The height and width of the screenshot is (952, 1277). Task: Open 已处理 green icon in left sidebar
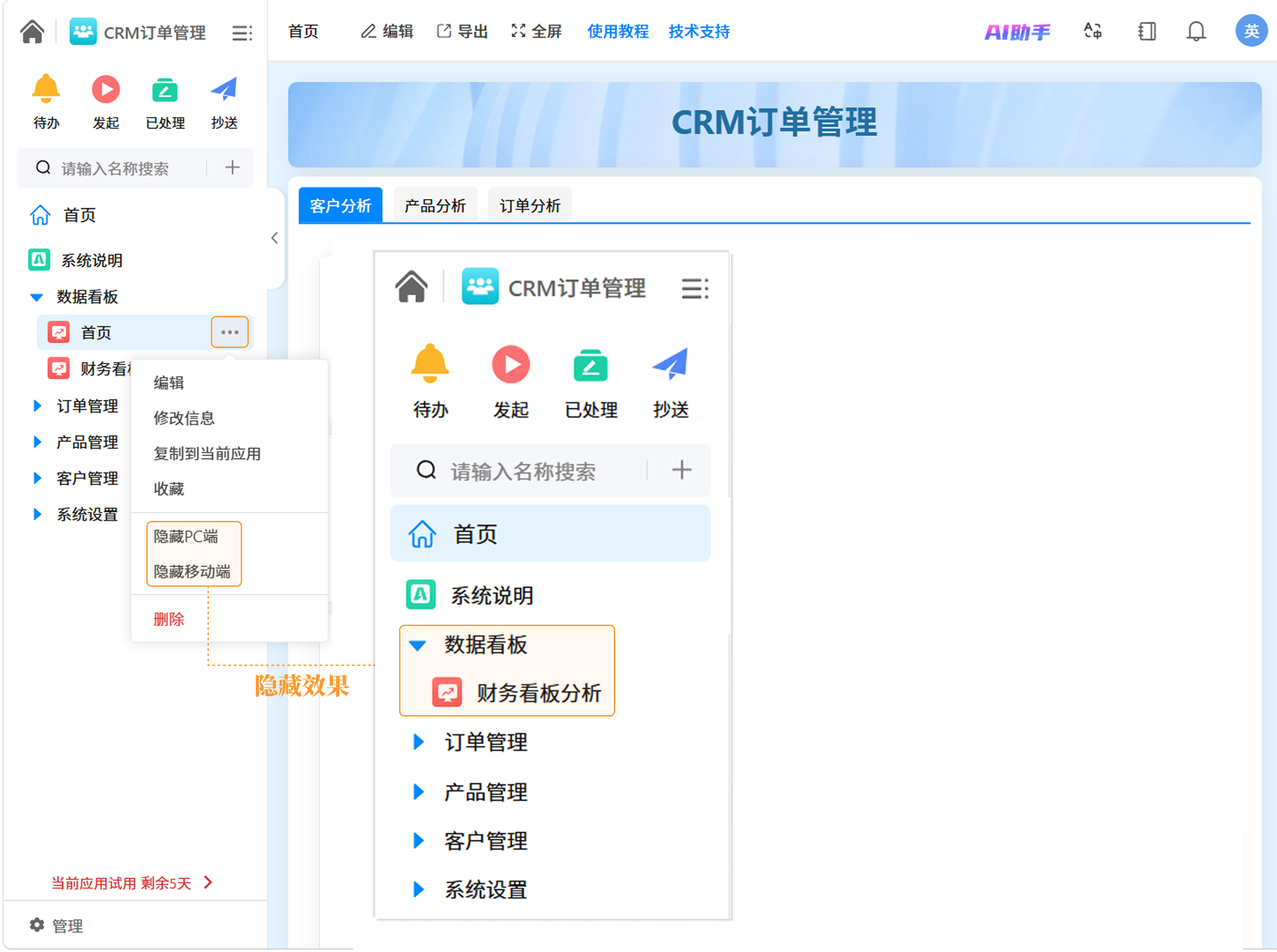click(x=165, y=90)
